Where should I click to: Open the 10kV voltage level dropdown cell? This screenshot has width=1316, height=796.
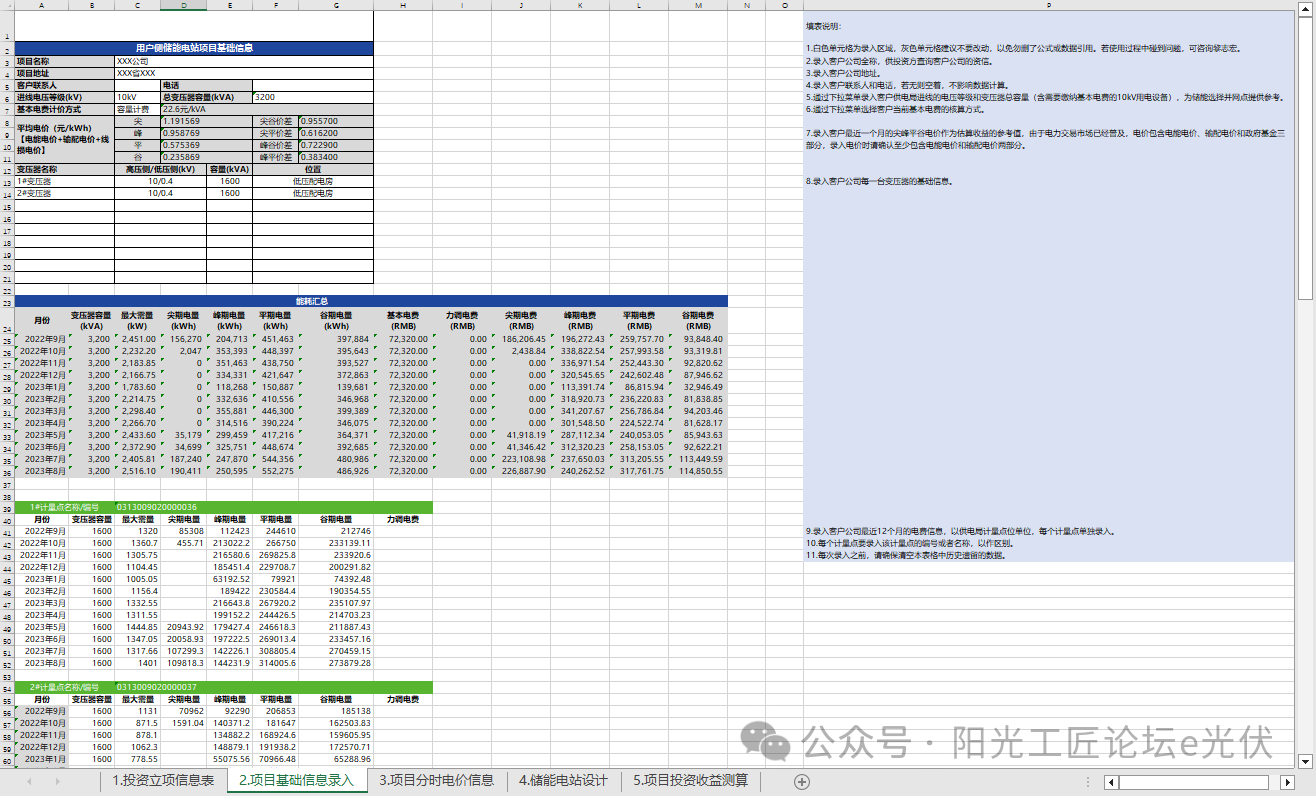[x=137, y=97]
